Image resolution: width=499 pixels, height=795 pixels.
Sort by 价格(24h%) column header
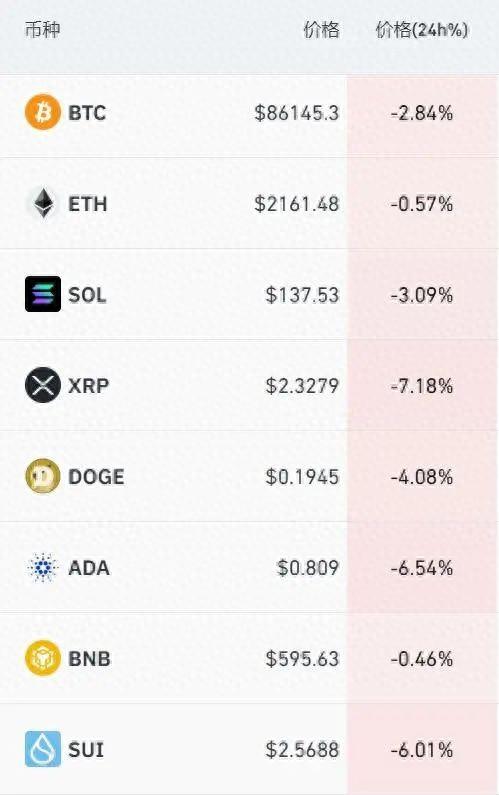coord(421,29)
